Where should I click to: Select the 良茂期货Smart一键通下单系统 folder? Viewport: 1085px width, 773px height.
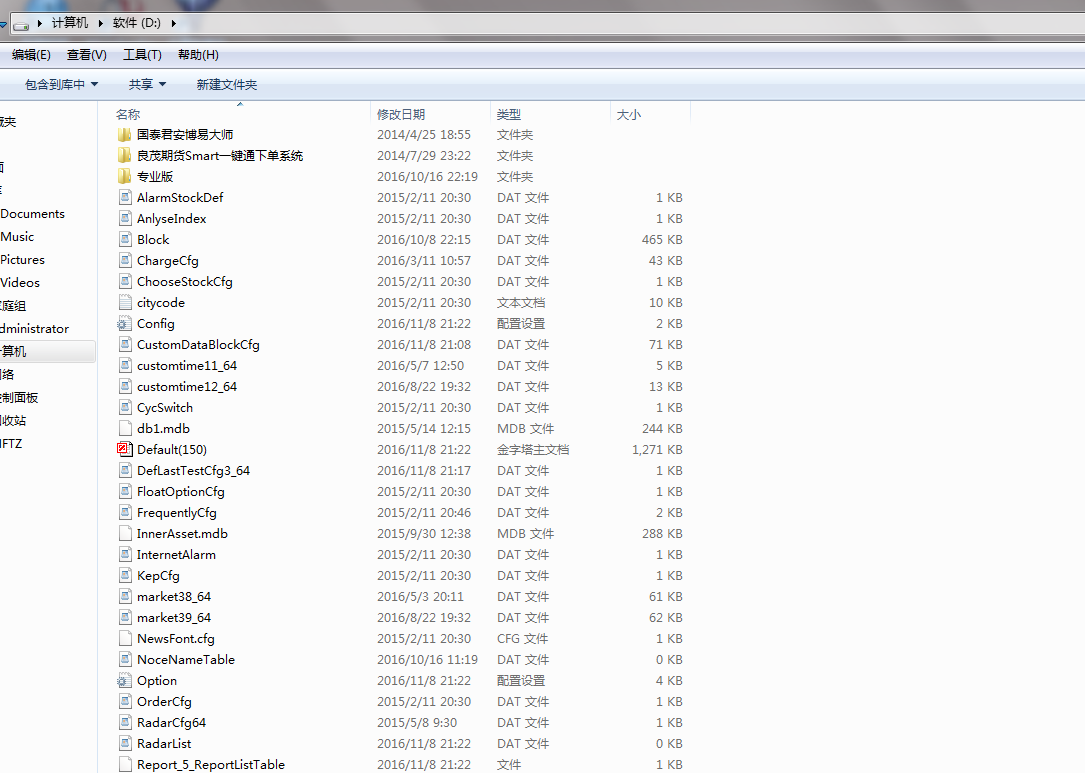coord(219,155)
